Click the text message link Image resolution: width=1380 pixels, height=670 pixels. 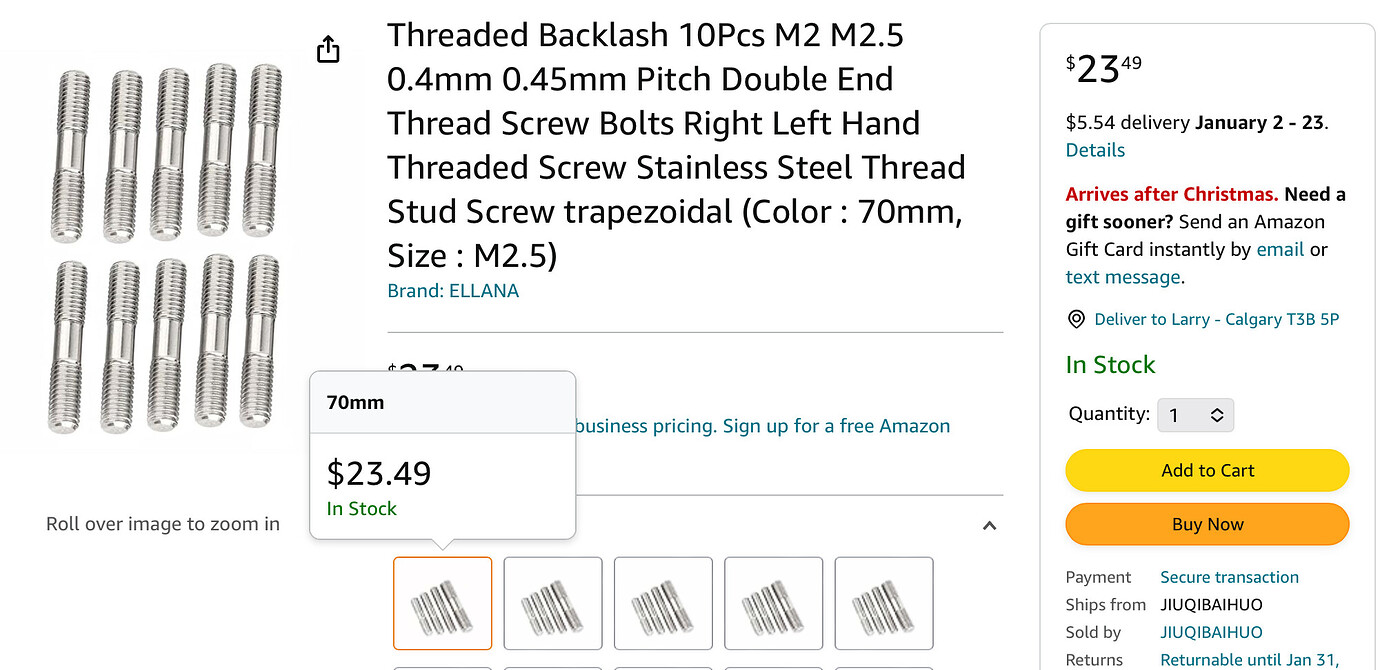1122,277
